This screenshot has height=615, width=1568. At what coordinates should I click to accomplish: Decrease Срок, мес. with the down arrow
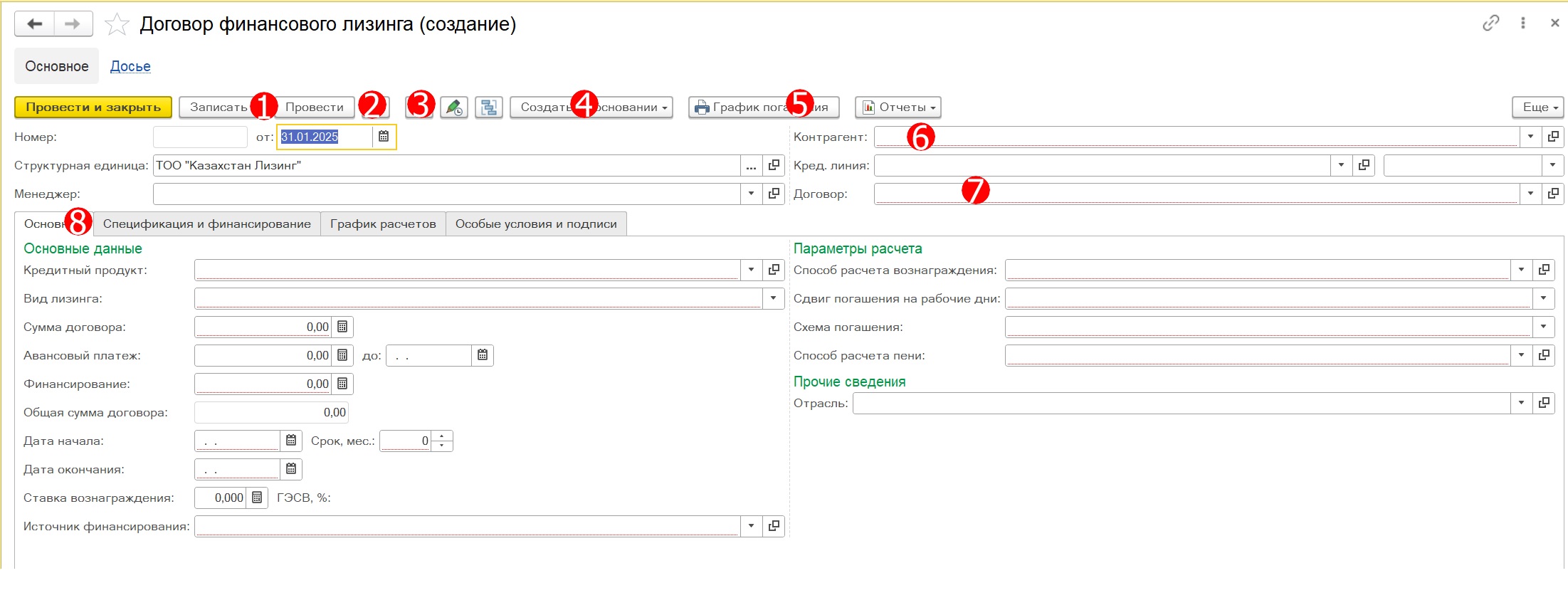pyautogui.click(x=442, y=446)
